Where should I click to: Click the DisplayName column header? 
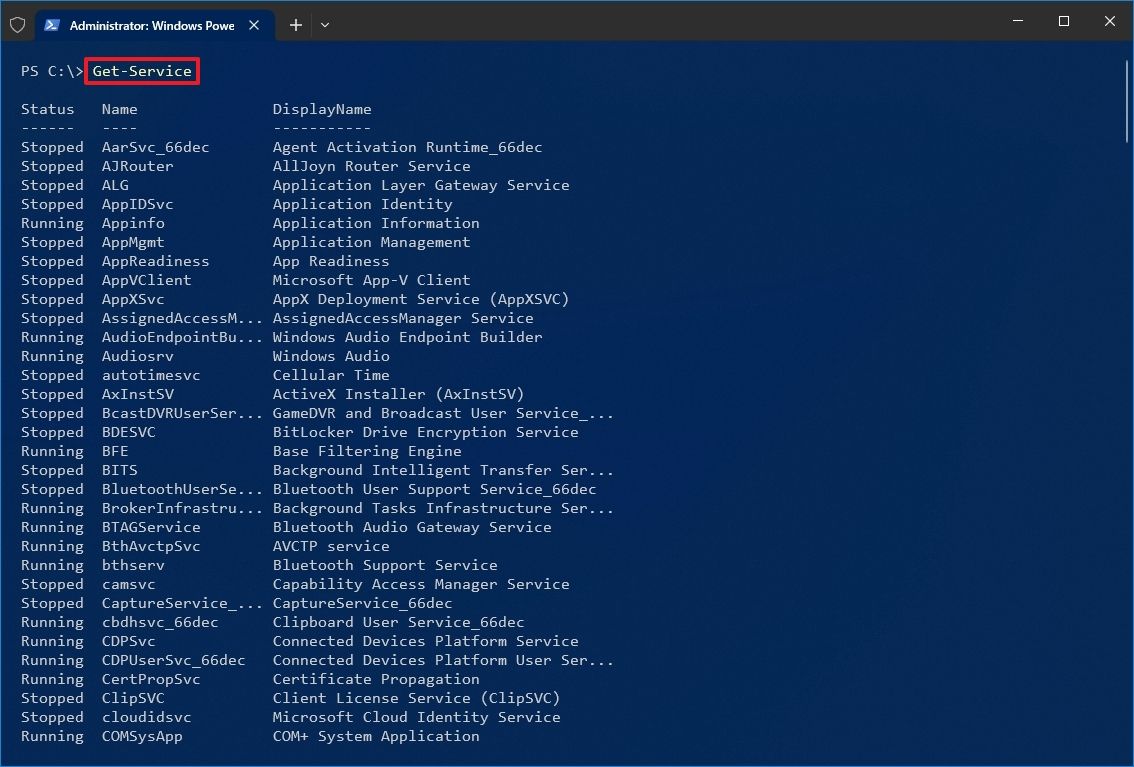point(322,109)
